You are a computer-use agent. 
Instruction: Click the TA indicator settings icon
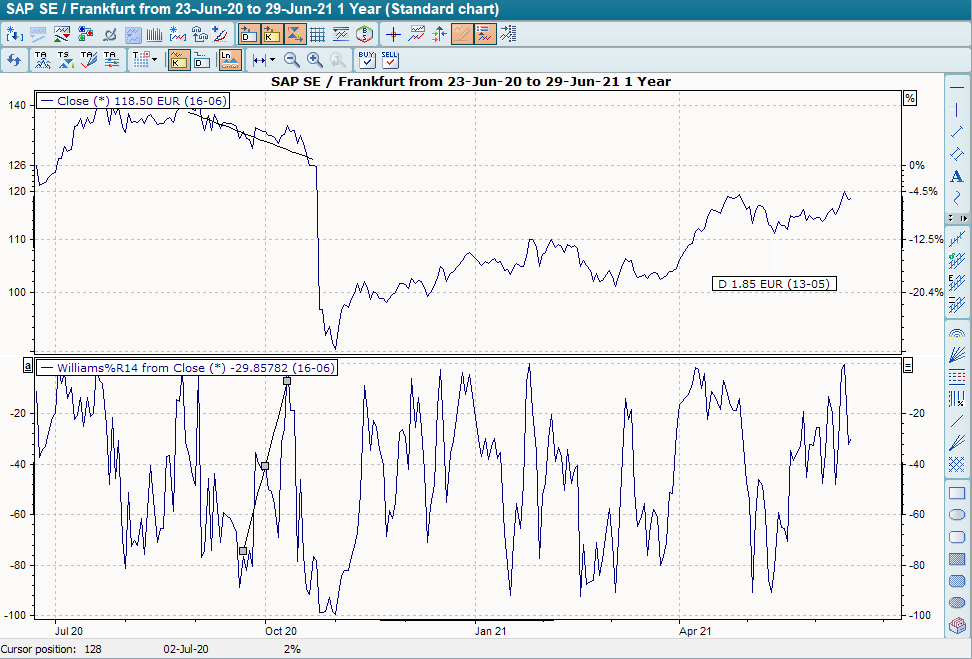click(111, 60)
